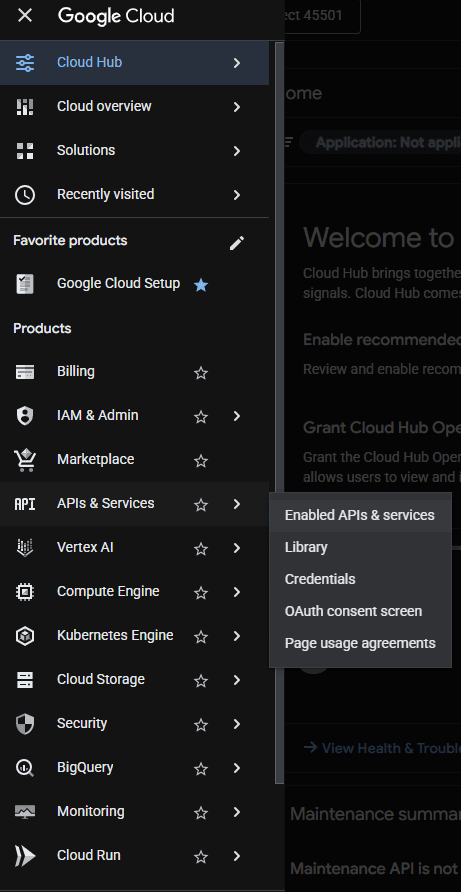Click the BigQuery magnifier icon
This screenshot has width=461, height=892.
[24, 768]
